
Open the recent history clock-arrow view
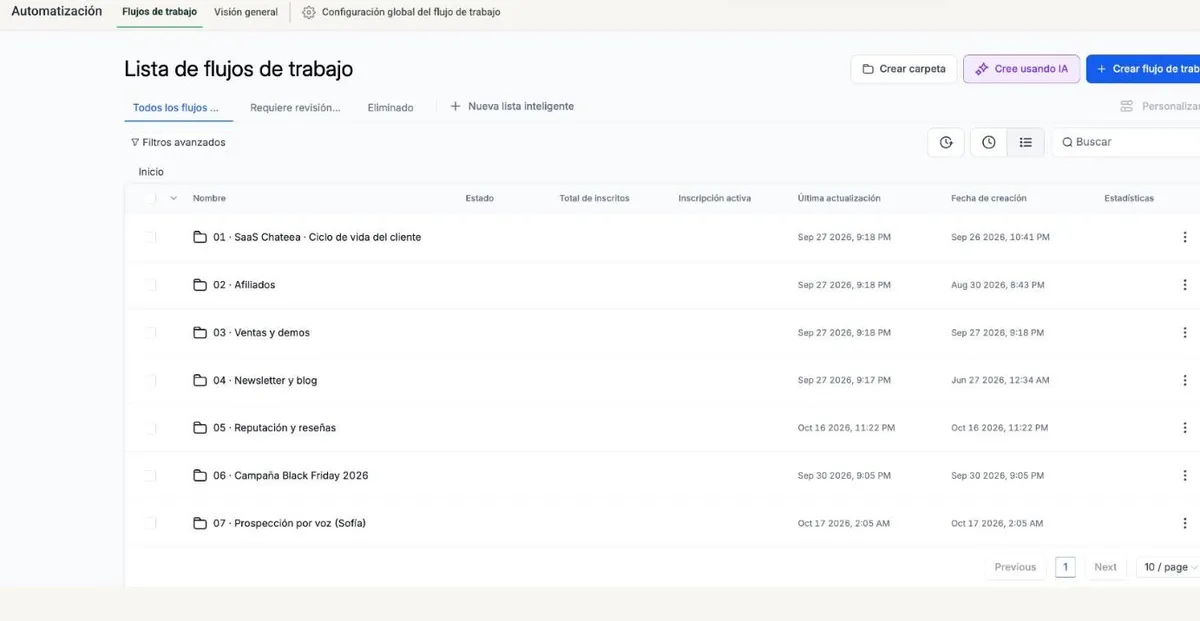point(947,142)
